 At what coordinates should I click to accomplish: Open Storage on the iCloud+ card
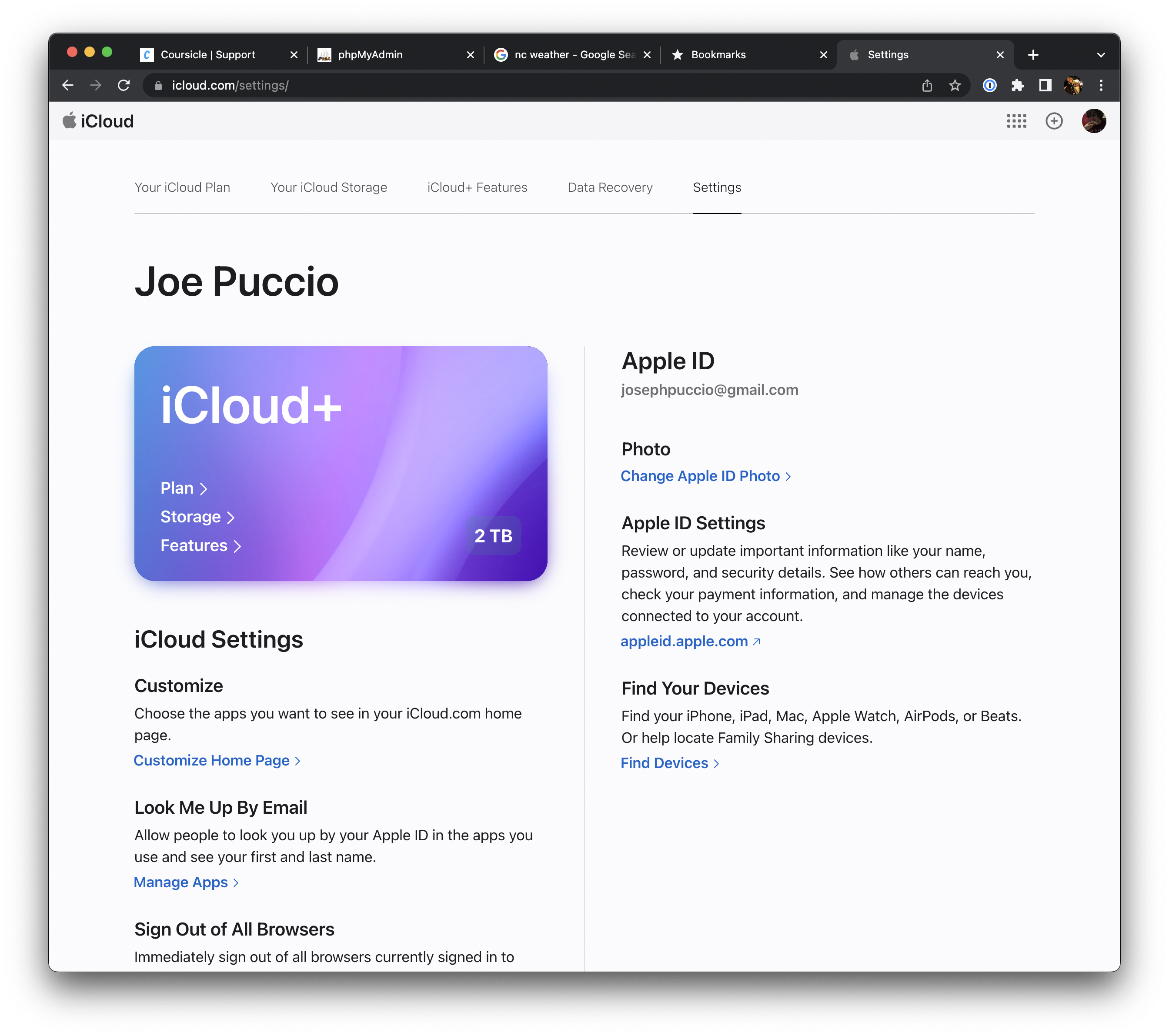(197, 517)
